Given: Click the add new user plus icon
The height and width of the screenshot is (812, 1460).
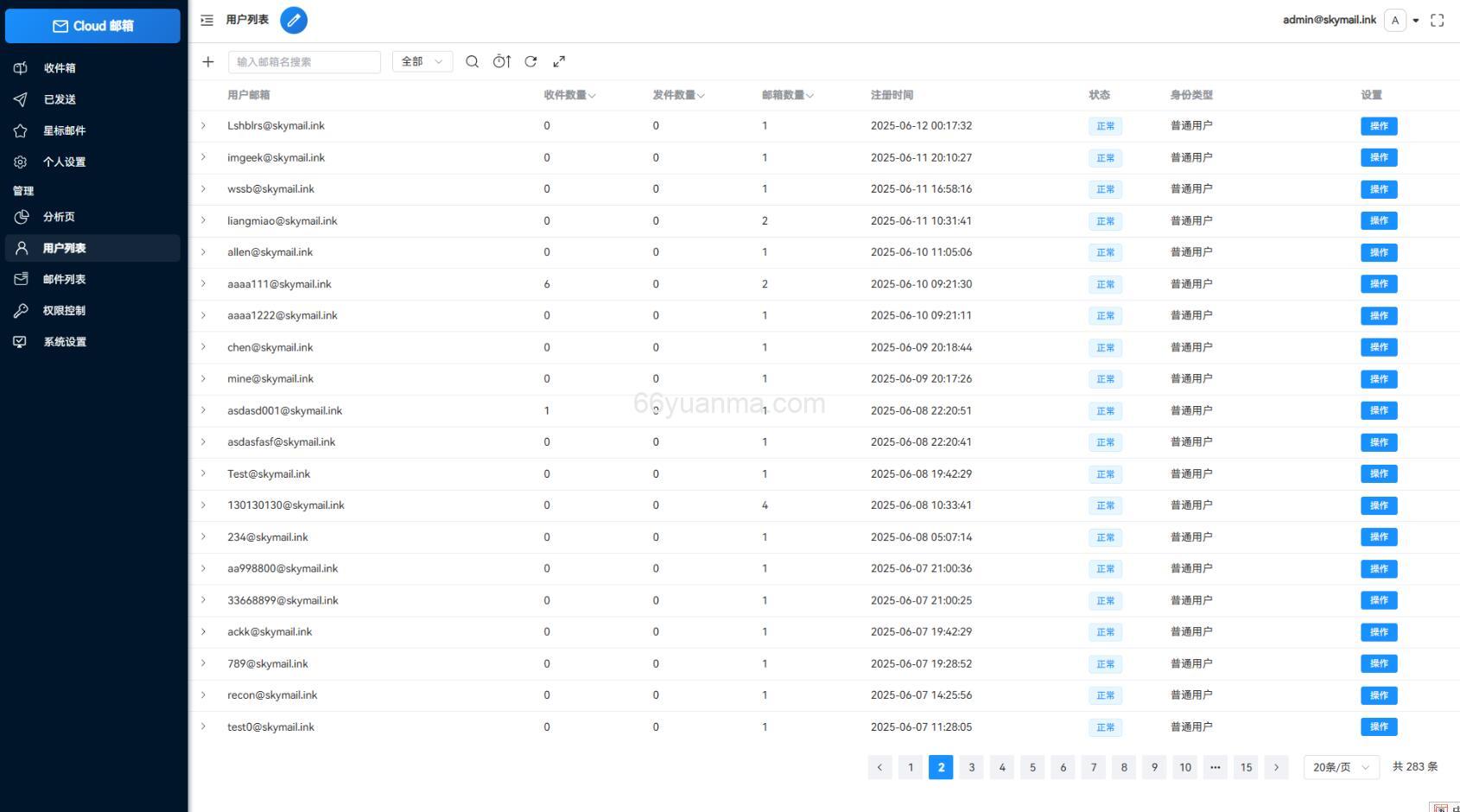Looking at the screenshot, I should (x=207, y=61).
